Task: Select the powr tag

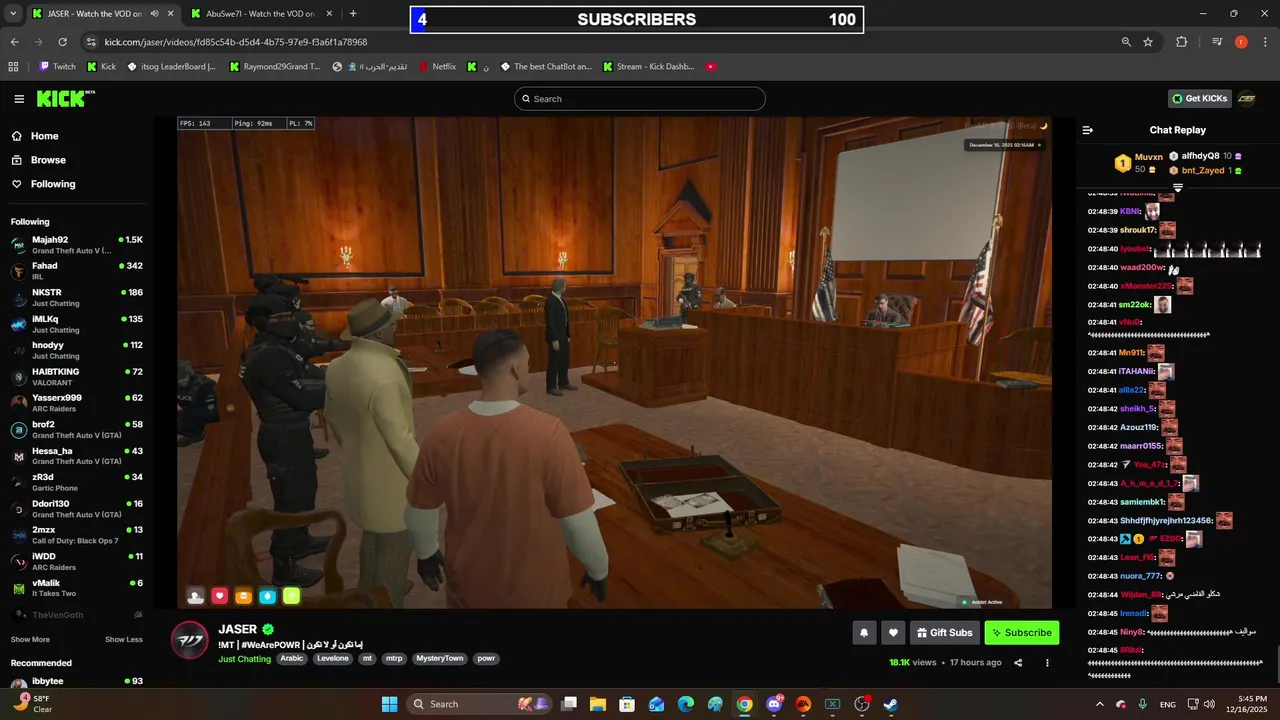Action: [x=486, y=659]
